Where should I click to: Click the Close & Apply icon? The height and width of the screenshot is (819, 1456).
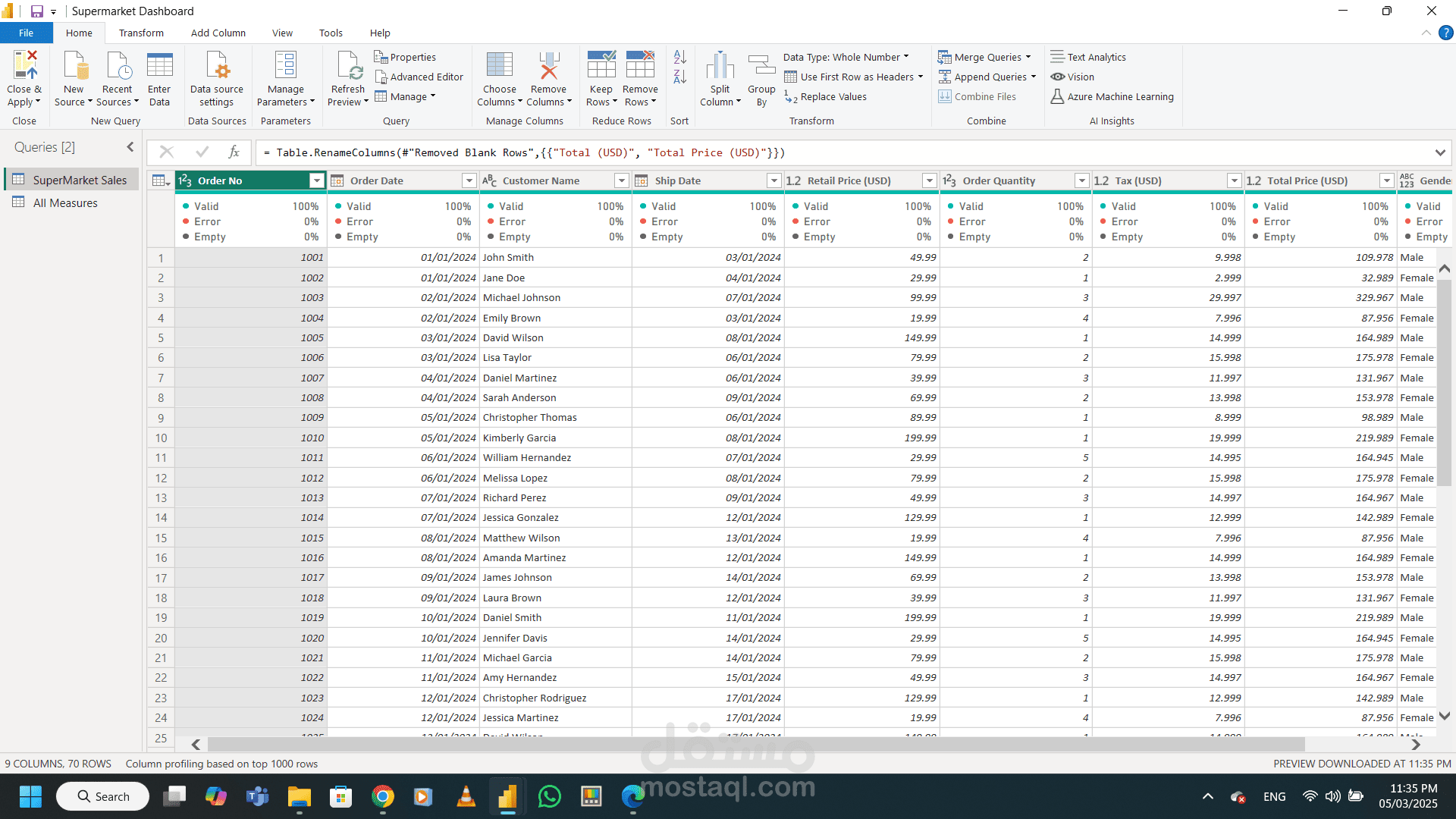[24, 66]
